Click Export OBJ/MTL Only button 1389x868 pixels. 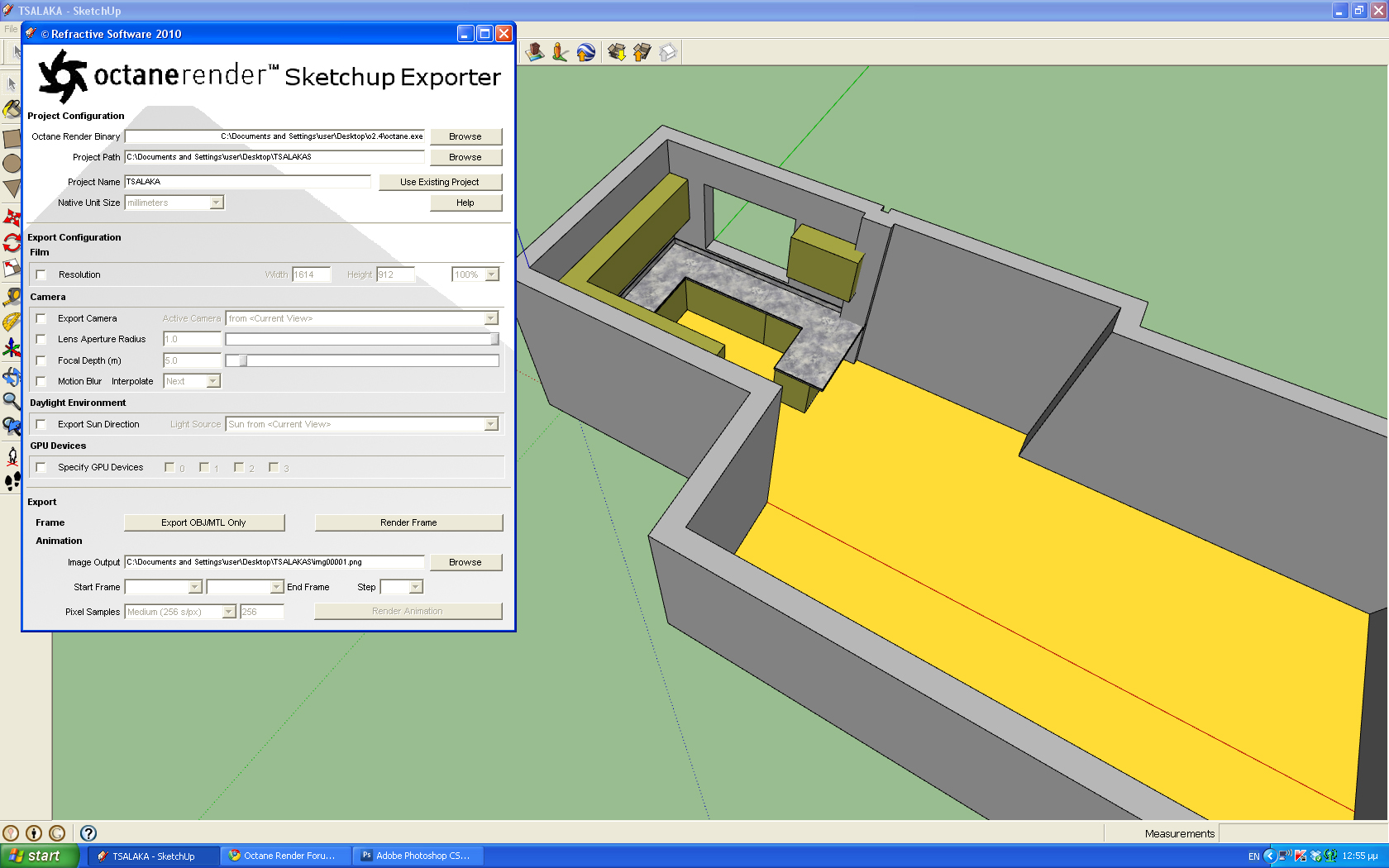(x=204, y=522)
